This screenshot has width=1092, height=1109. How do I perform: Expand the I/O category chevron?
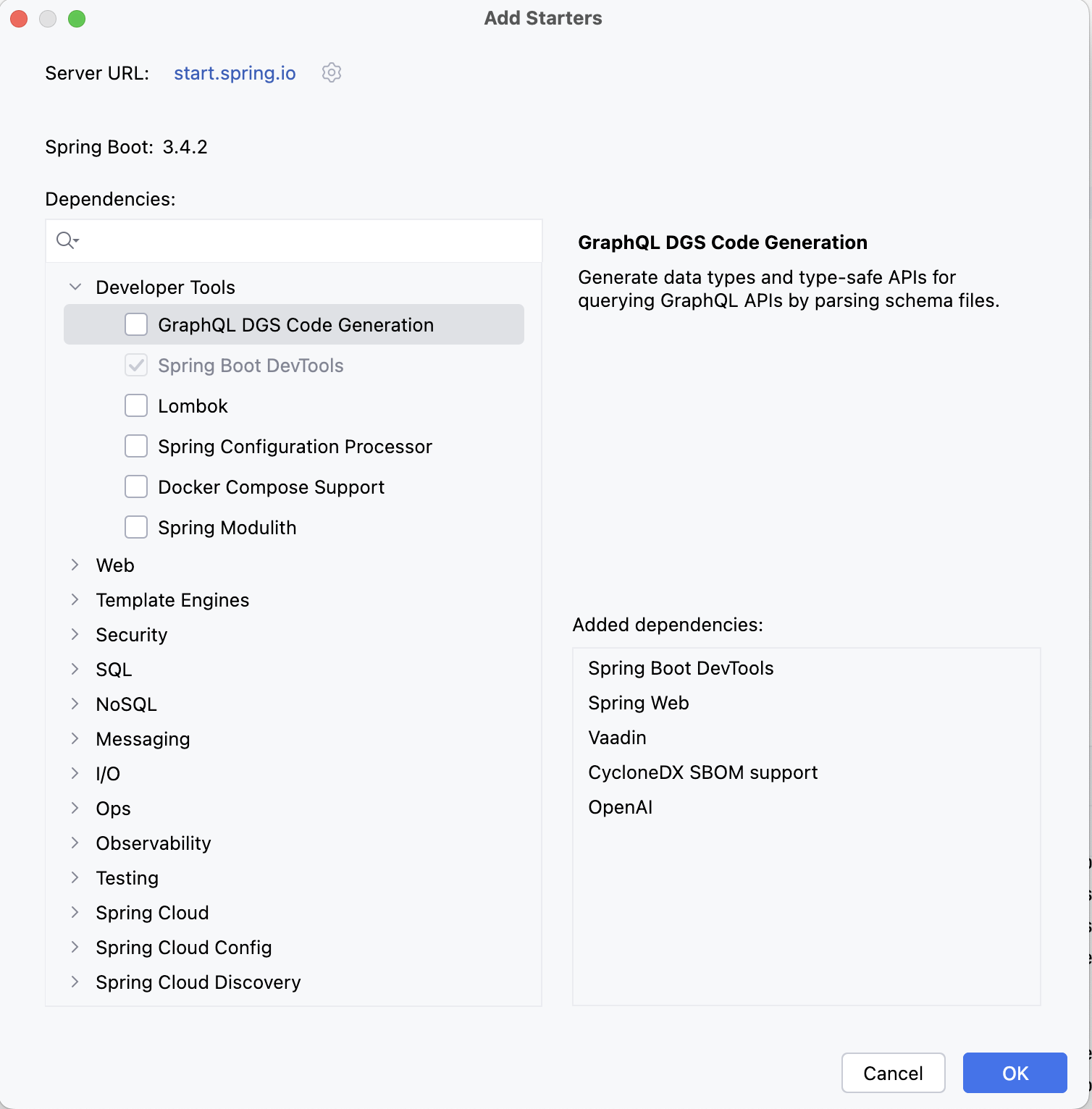click(x=75, y=773)
